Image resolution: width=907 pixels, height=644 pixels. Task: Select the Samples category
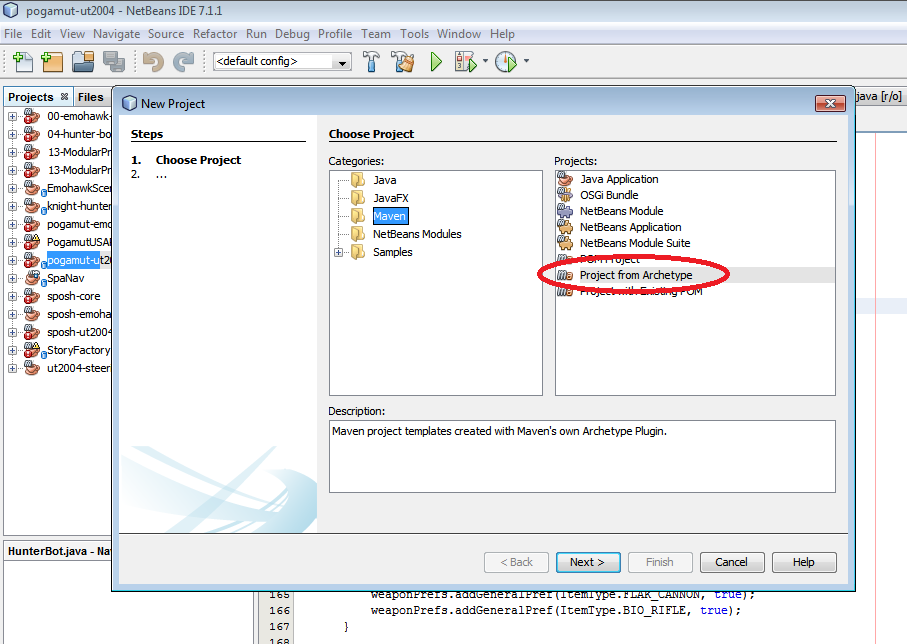point(392,252)
